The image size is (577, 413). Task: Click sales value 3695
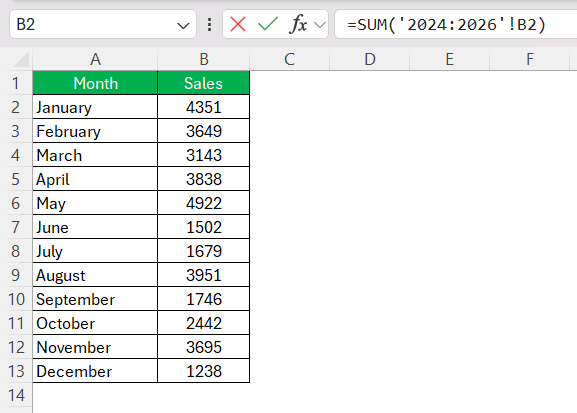(203, 347)
